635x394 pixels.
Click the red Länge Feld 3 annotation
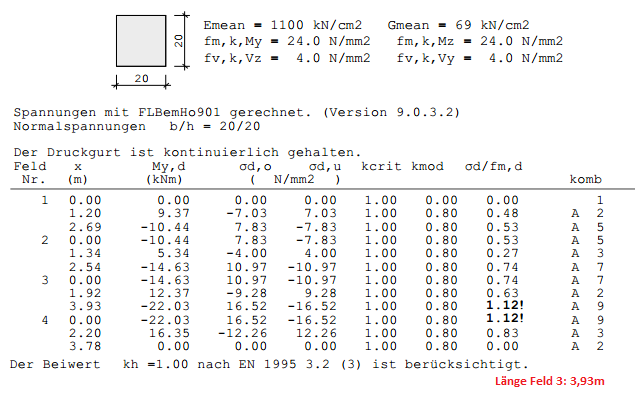coord(550,381)
